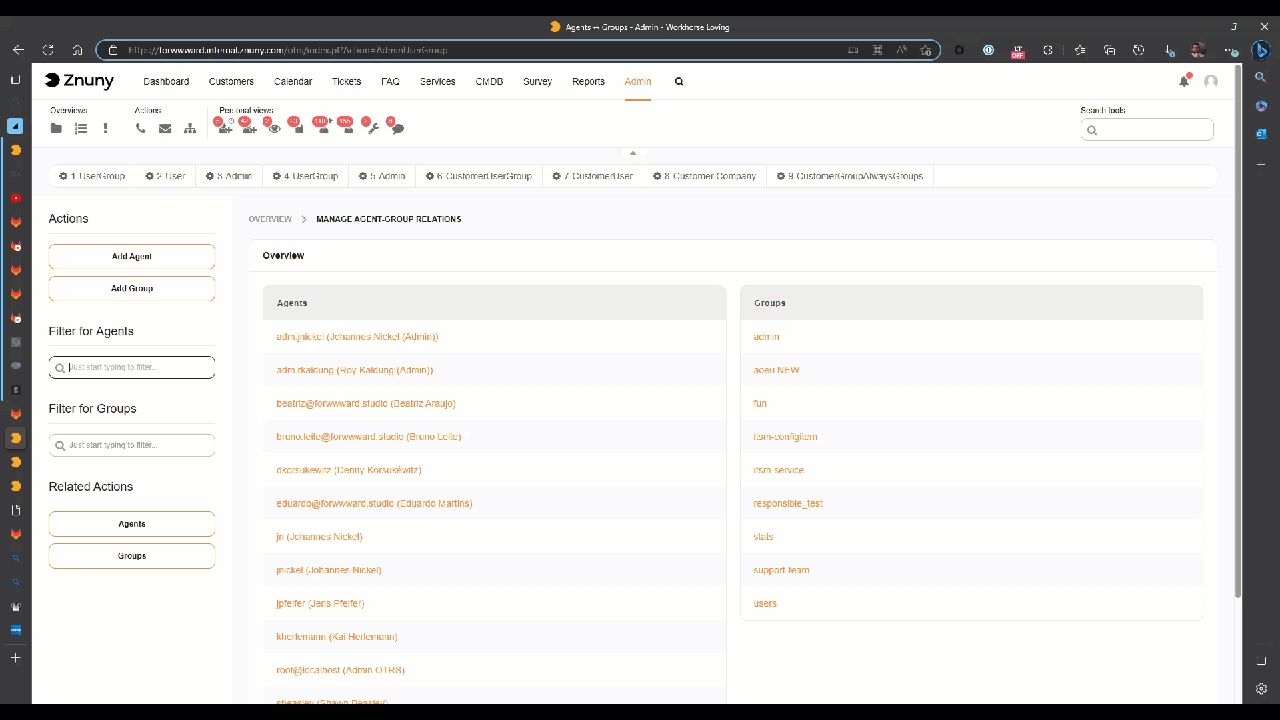Click the Add Group button
Image resolution: width=1280 pixels, height=720 pixels.
(x=131, y=288)
